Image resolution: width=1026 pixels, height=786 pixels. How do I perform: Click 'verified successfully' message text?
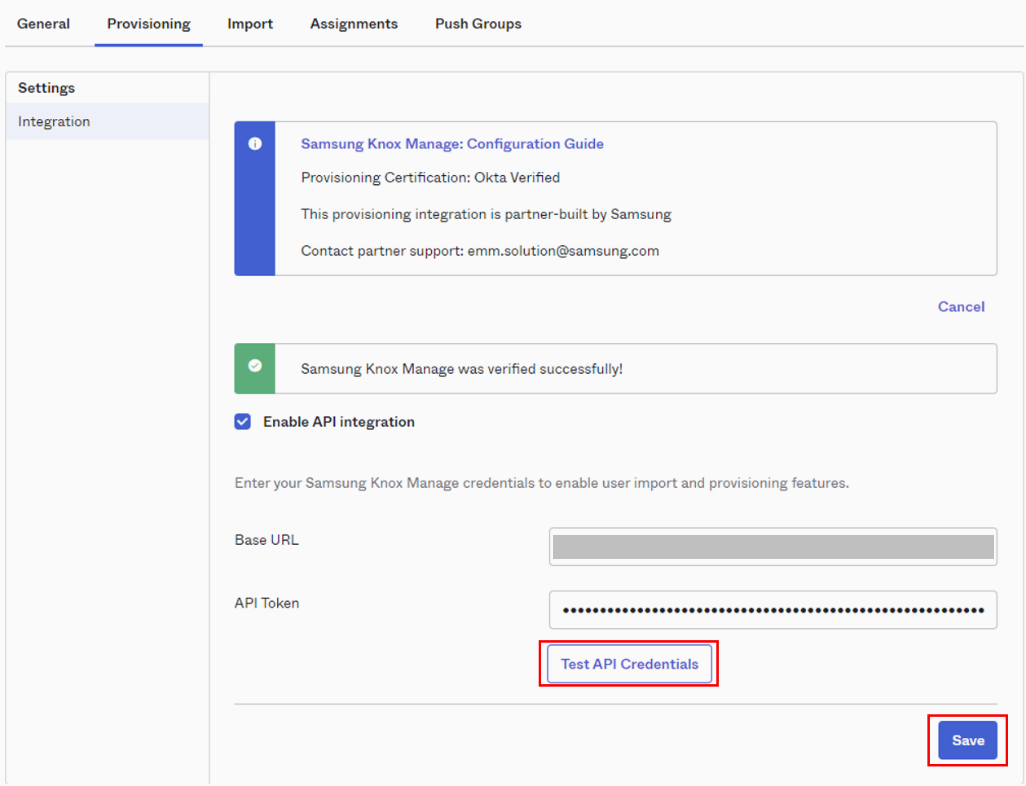pyautogui.click(x=462, y=369)
